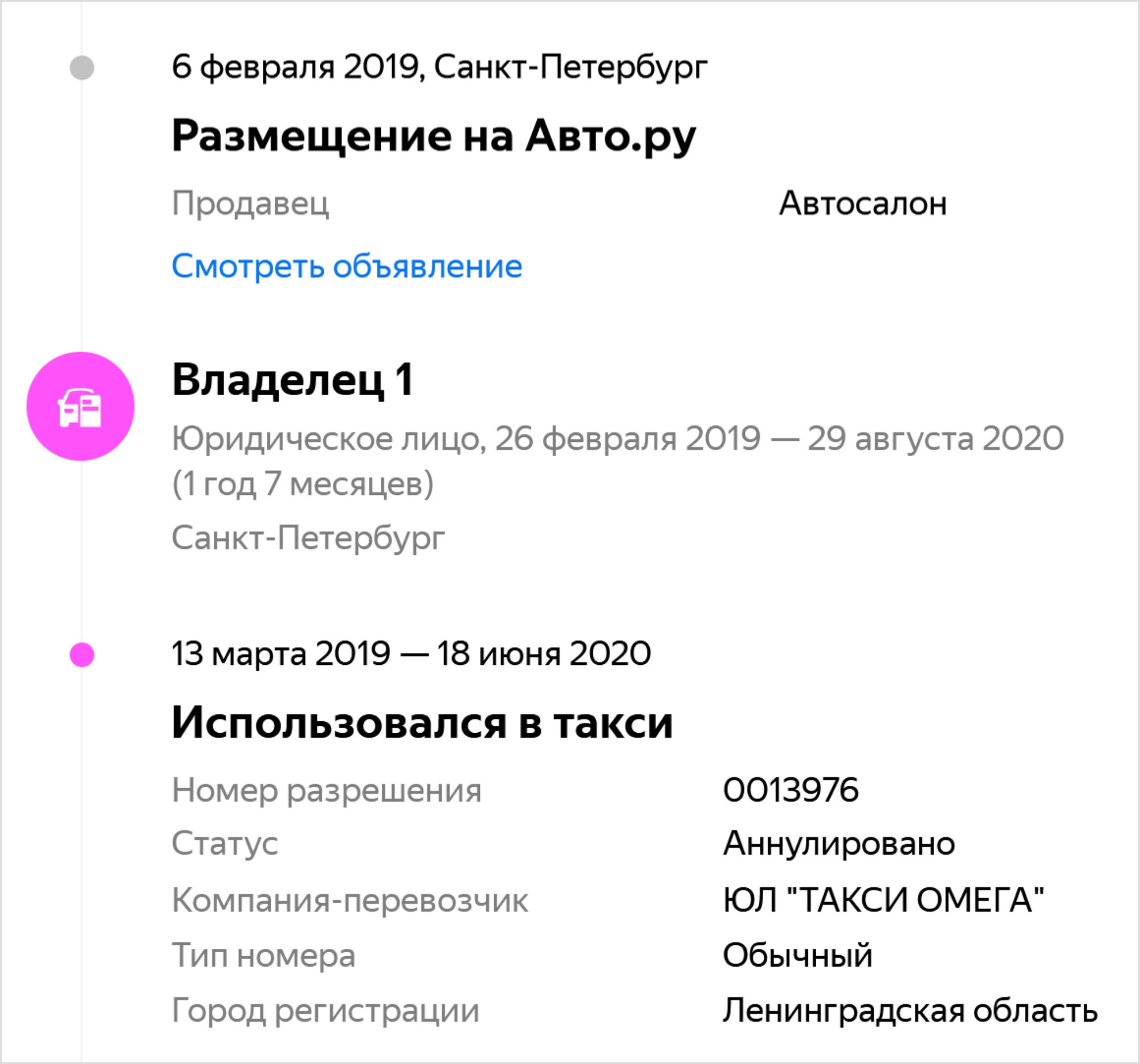Screen dimensions: 1140x1064
Task: Click the Номер разрешения label
Action: [x=327, y=791]
